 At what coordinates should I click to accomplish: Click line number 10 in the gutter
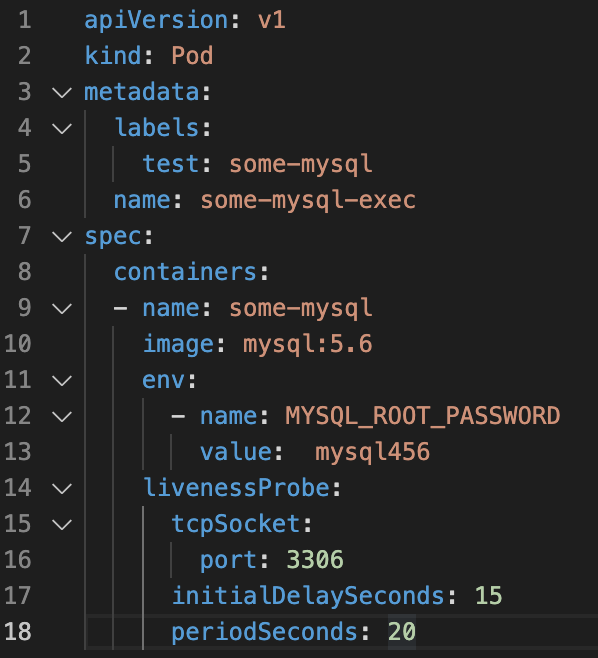point(18,344)
